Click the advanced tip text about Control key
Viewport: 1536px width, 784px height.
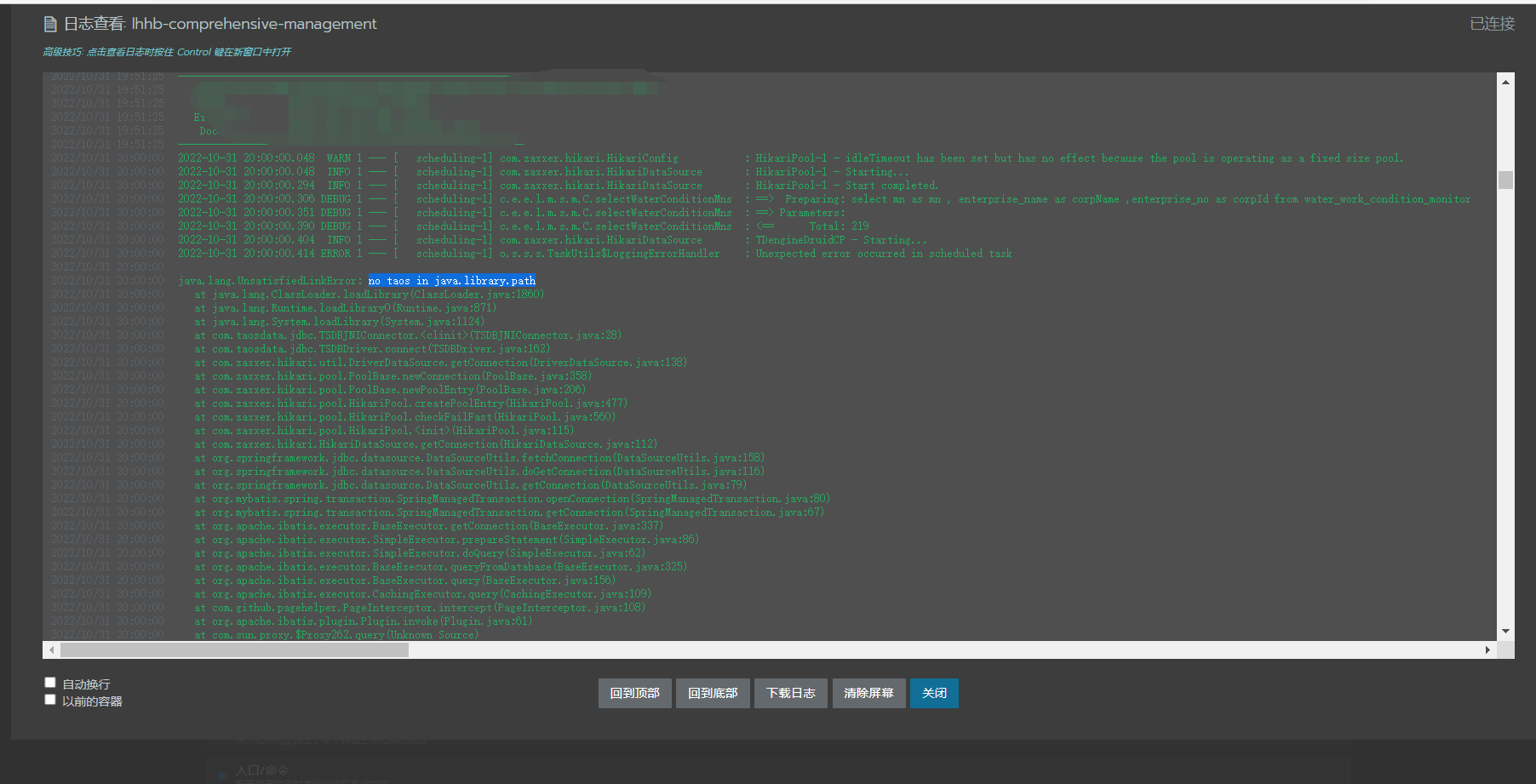point(167,52)
